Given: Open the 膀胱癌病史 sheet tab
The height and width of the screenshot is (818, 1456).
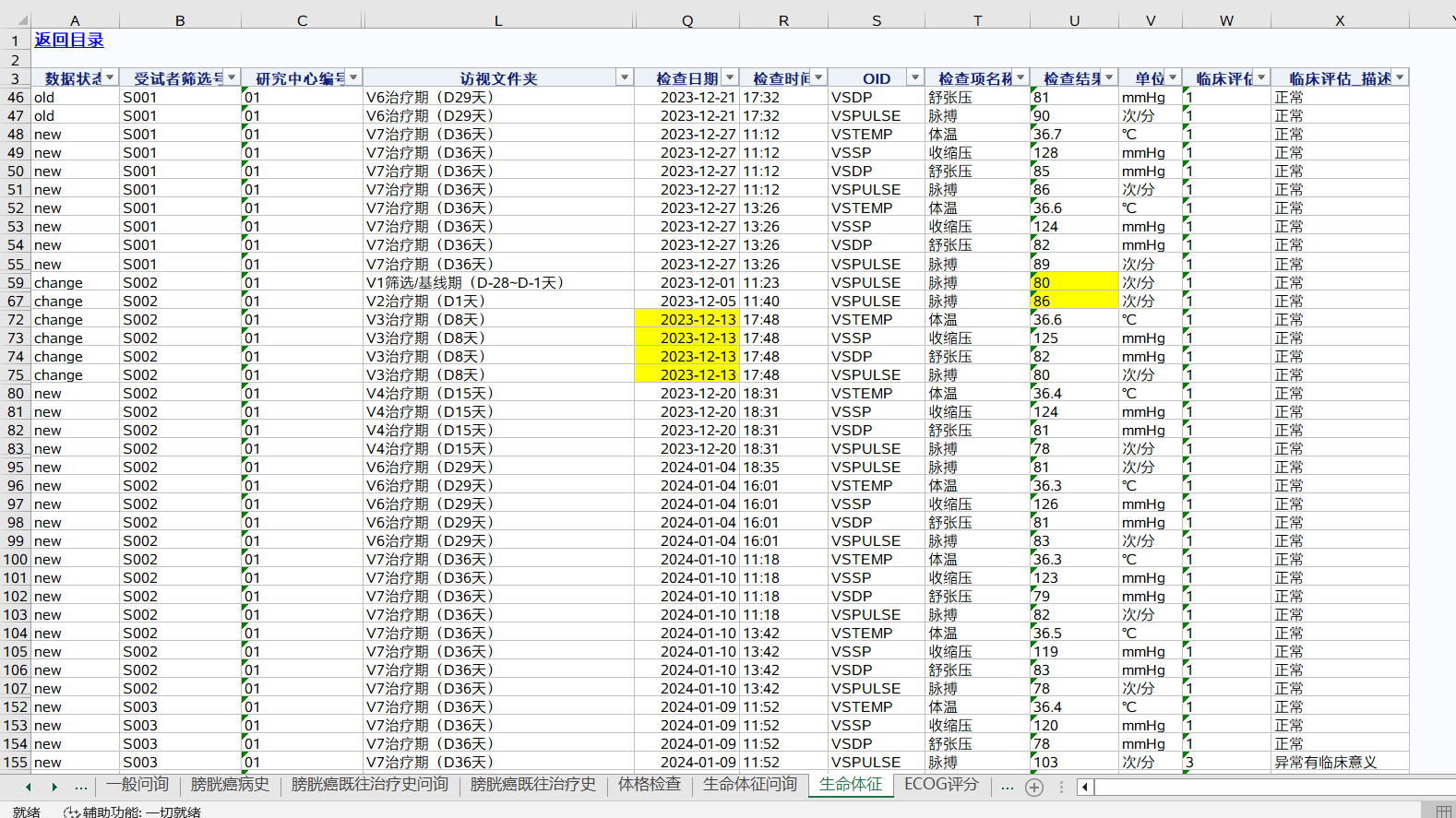Looking at the screenshot, I should [230, 785].
